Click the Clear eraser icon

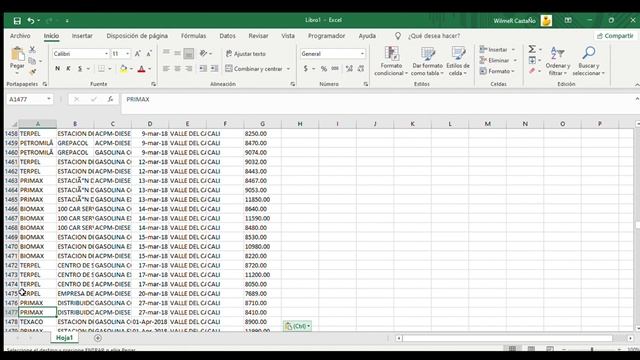tap(532, 71)
